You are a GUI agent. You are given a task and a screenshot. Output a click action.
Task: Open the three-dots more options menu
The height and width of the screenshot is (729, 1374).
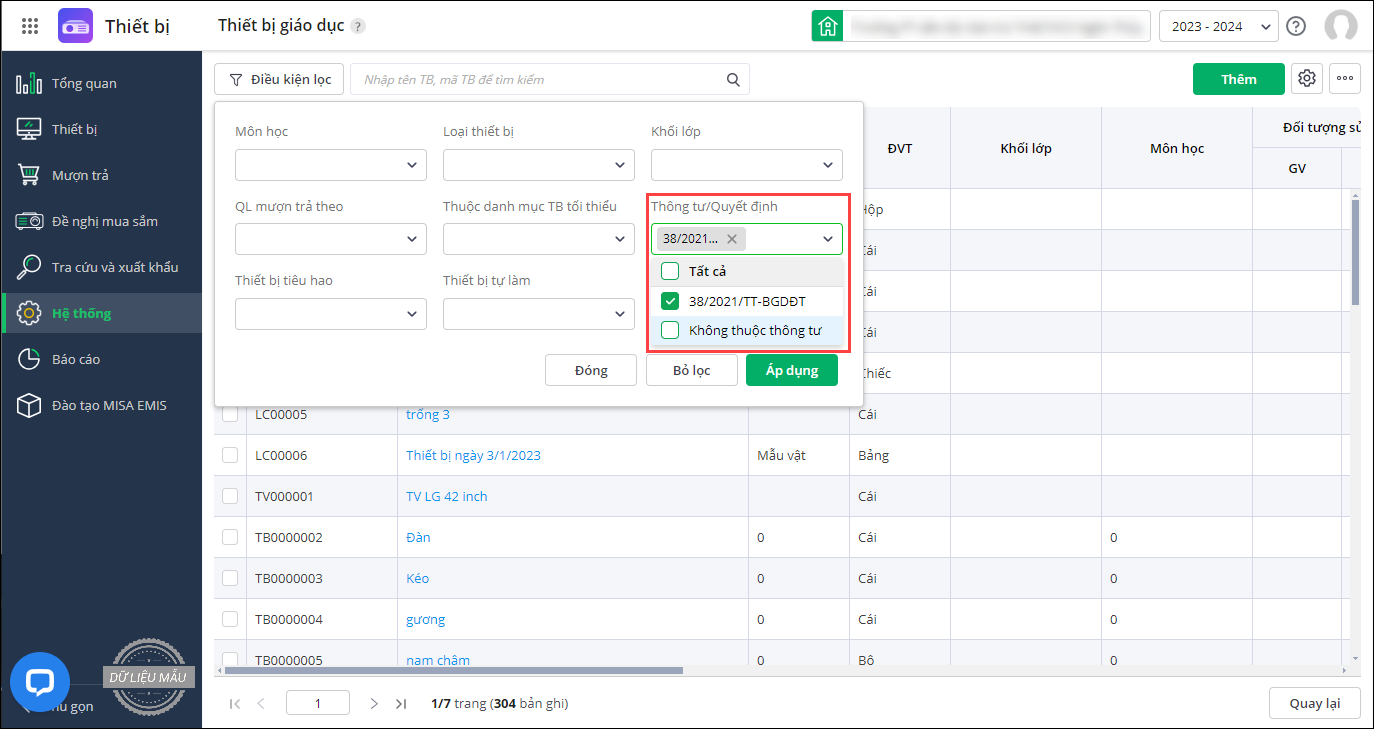[1345, 79]
